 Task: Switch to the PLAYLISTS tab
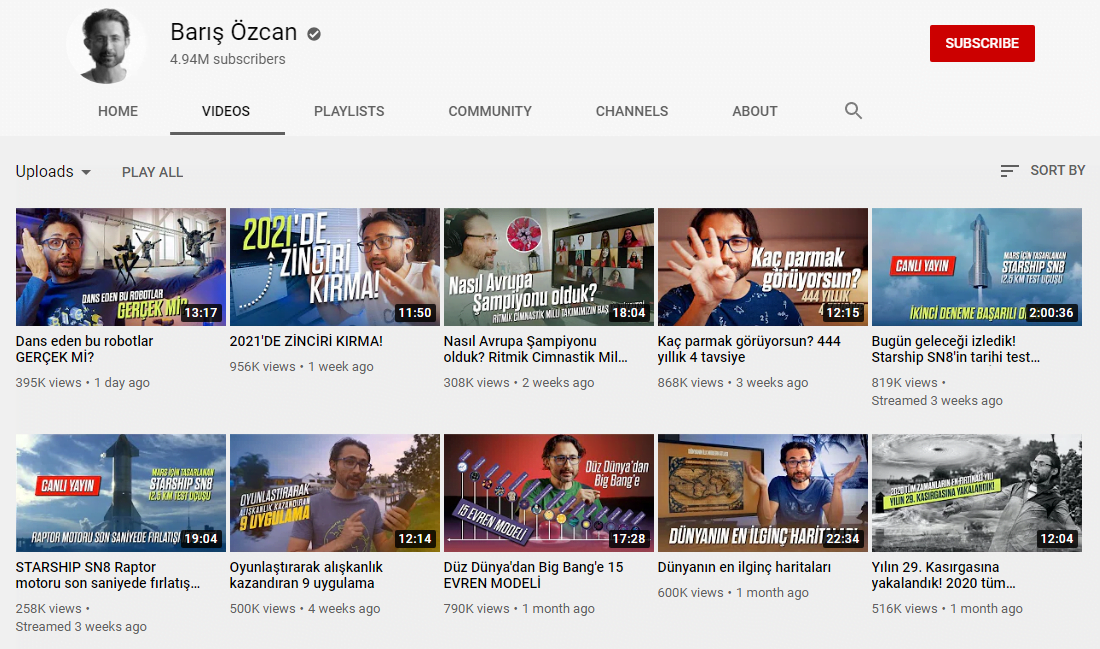point(349,111)
